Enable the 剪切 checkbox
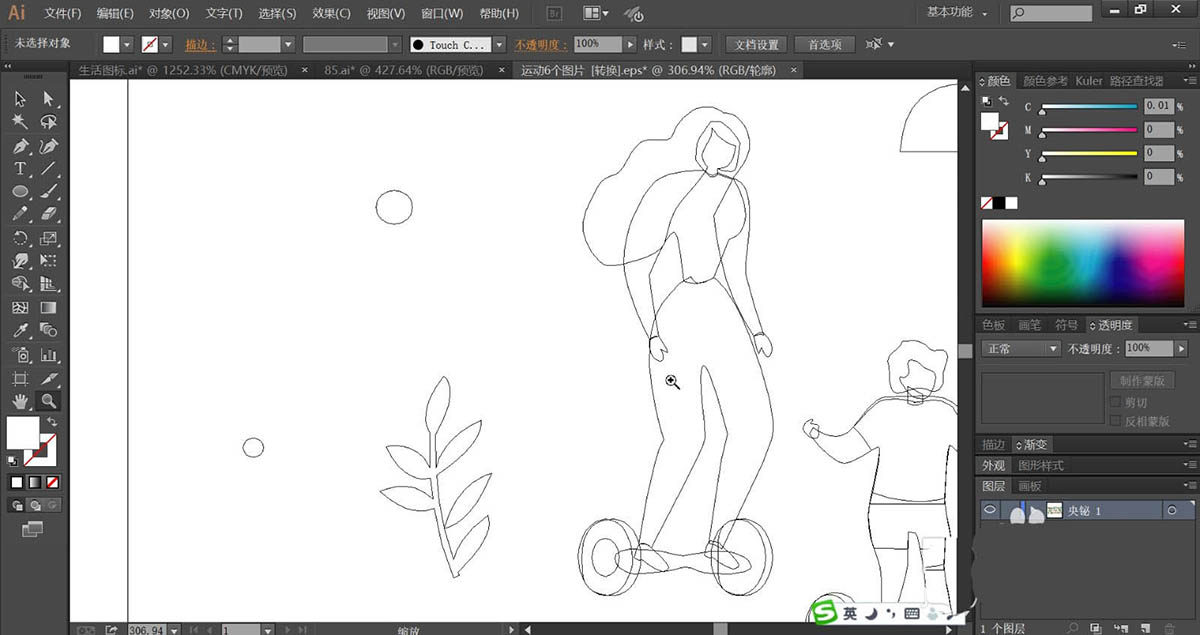The width and height of the screenshot is (1200, 635). pyautogui.click(x=1116, y=402)
